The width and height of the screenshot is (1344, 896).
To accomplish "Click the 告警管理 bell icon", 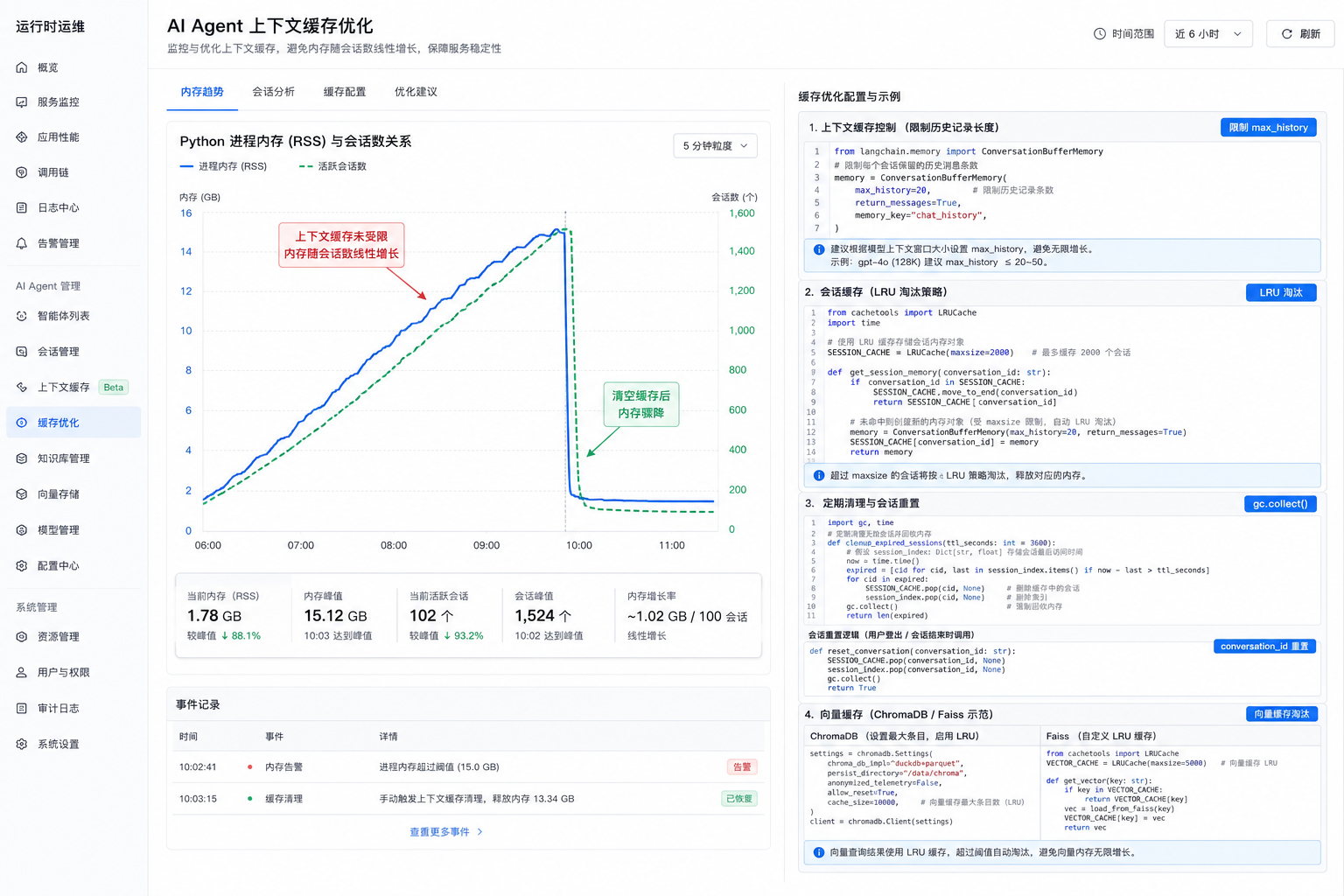I will click(22, 243).
